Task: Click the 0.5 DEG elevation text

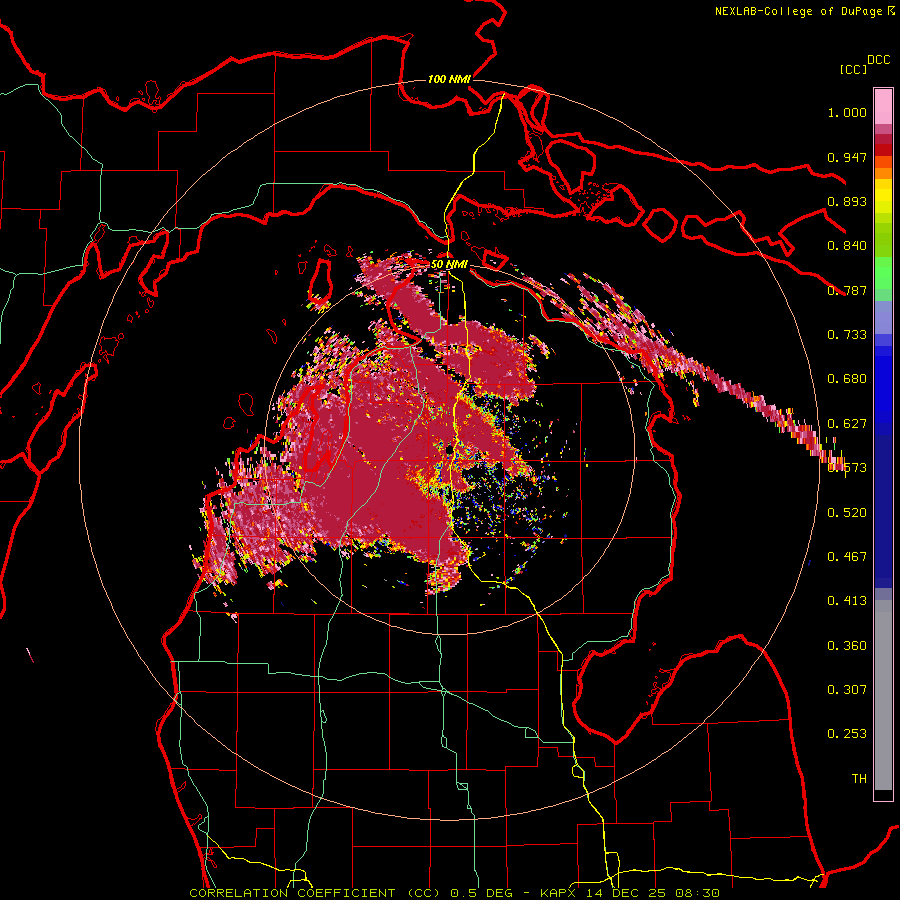Action: [x=482, y=893]
